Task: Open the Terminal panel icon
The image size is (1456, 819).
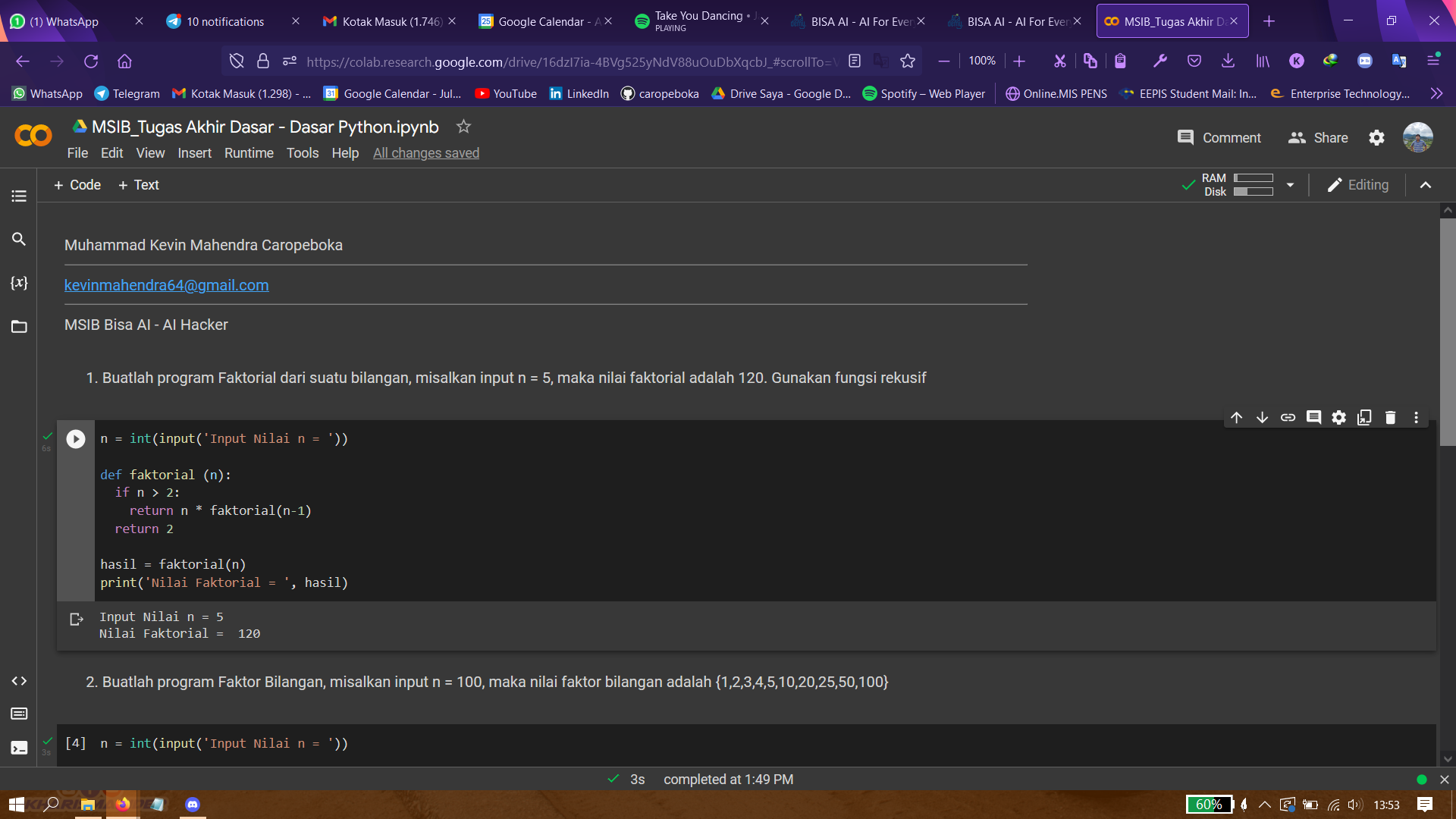Action: pyautogui.click(x=19, y=748)
